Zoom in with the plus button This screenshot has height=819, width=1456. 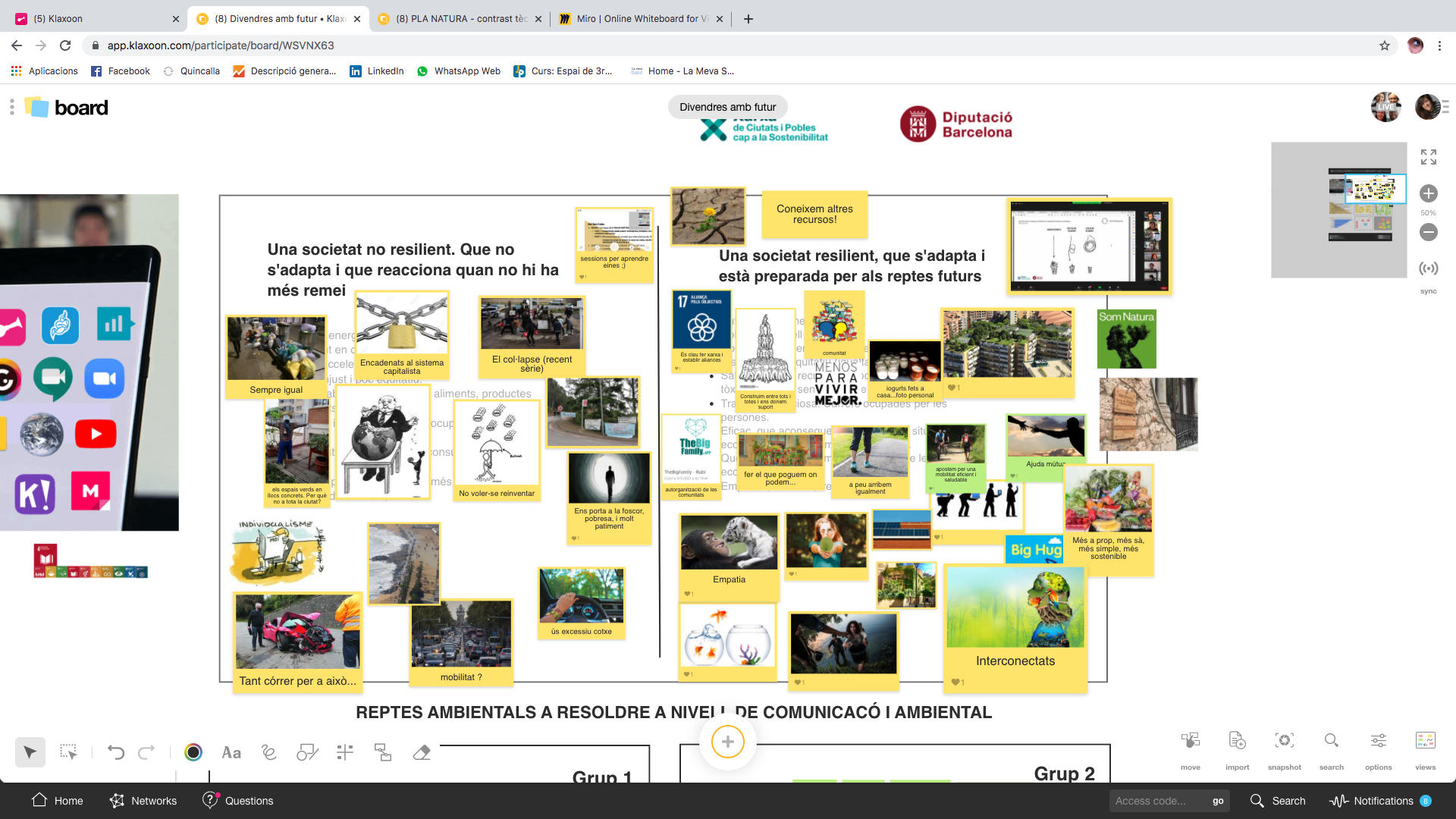pyautogui.click(x=1429, y=193)
